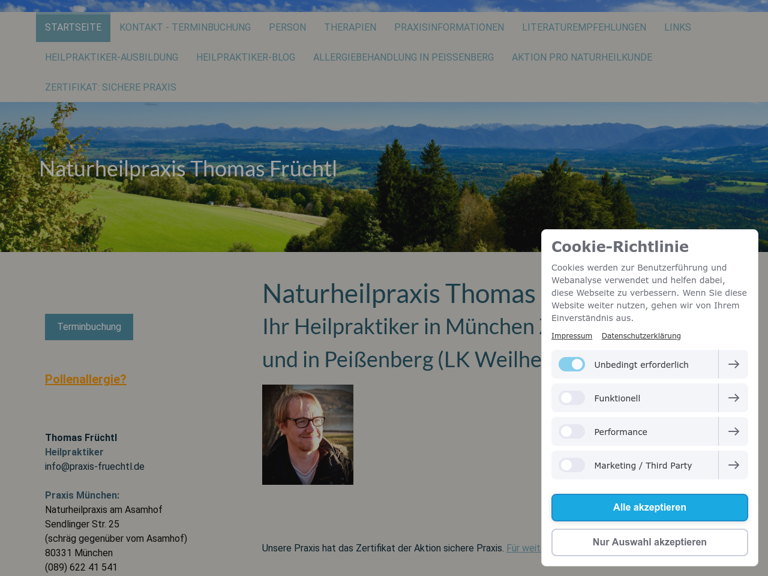Screen dimensions: 768x576
Task: Open the Impressum link
Action: [572, 336]
